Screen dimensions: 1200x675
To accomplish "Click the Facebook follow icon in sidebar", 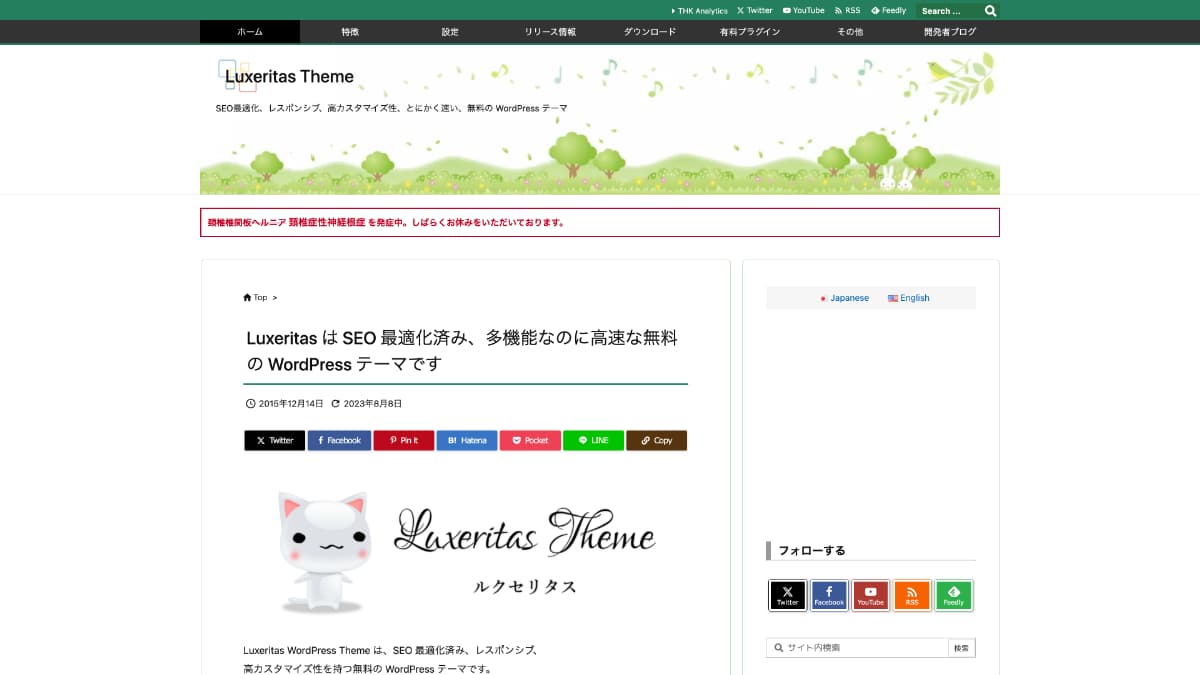I will [x=829, y=596].
